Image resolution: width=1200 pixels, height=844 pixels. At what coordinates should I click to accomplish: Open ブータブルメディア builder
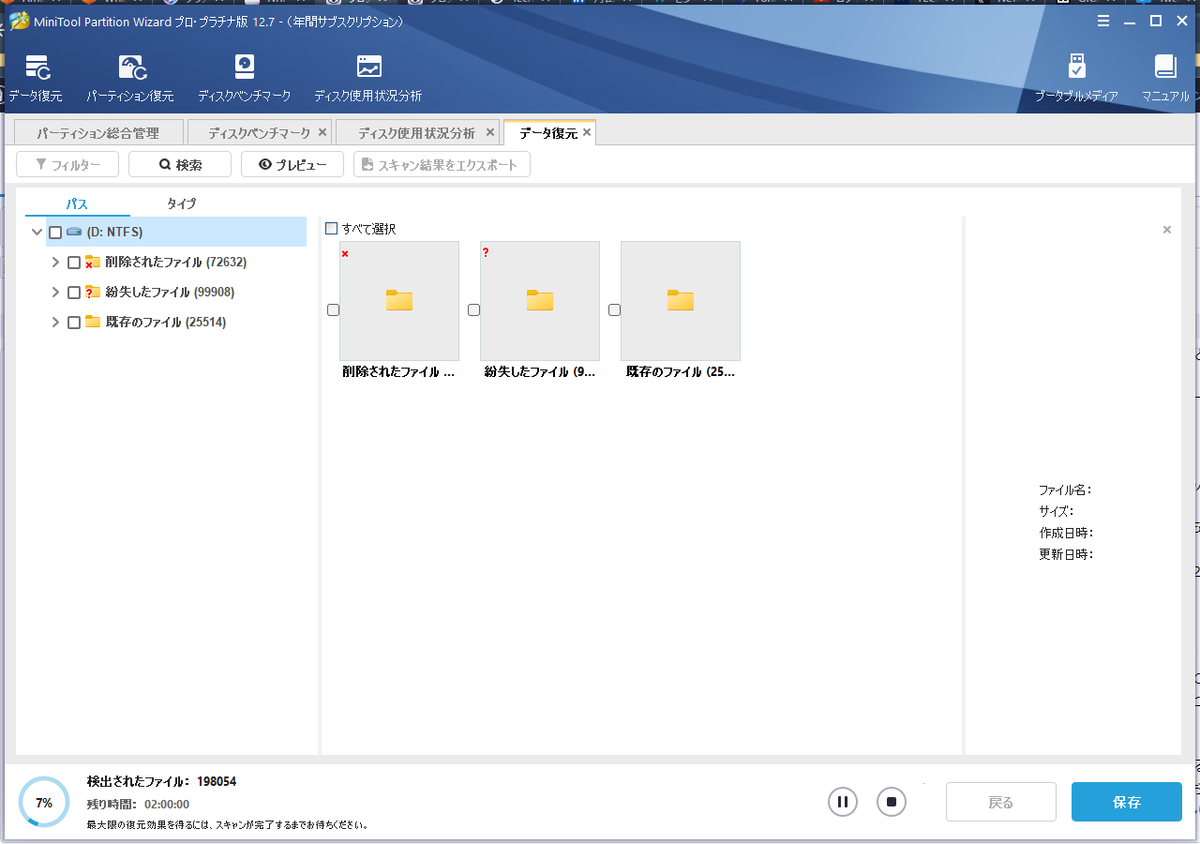tap(1076, 80)
